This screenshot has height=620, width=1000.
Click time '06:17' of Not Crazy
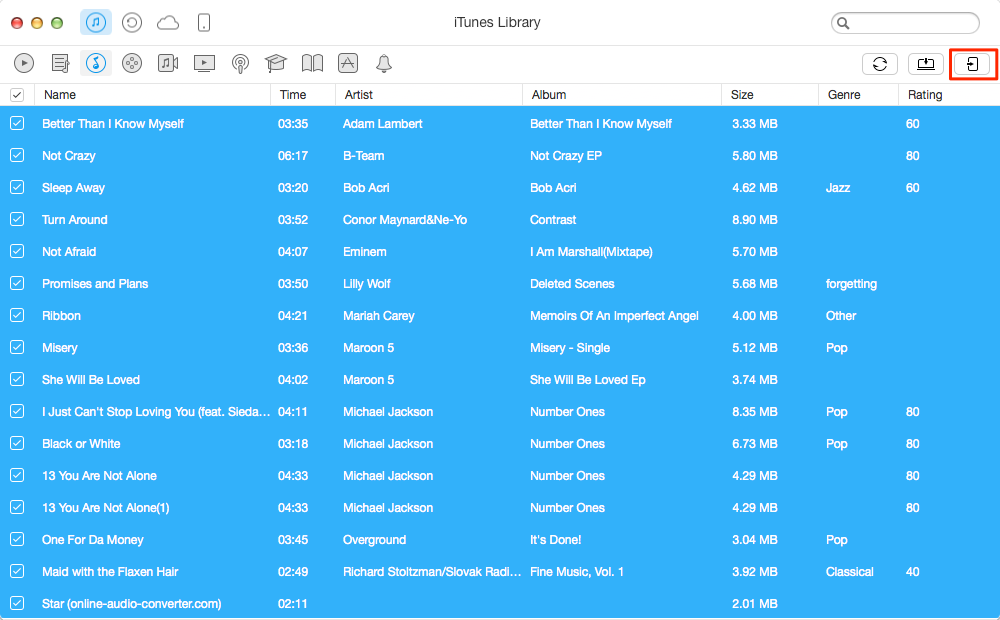[x=293, y=156]
